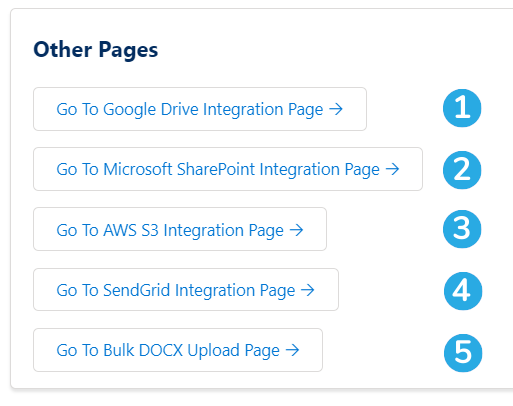Click the arrow icon in SendGrid button

[x=308, y=290]
